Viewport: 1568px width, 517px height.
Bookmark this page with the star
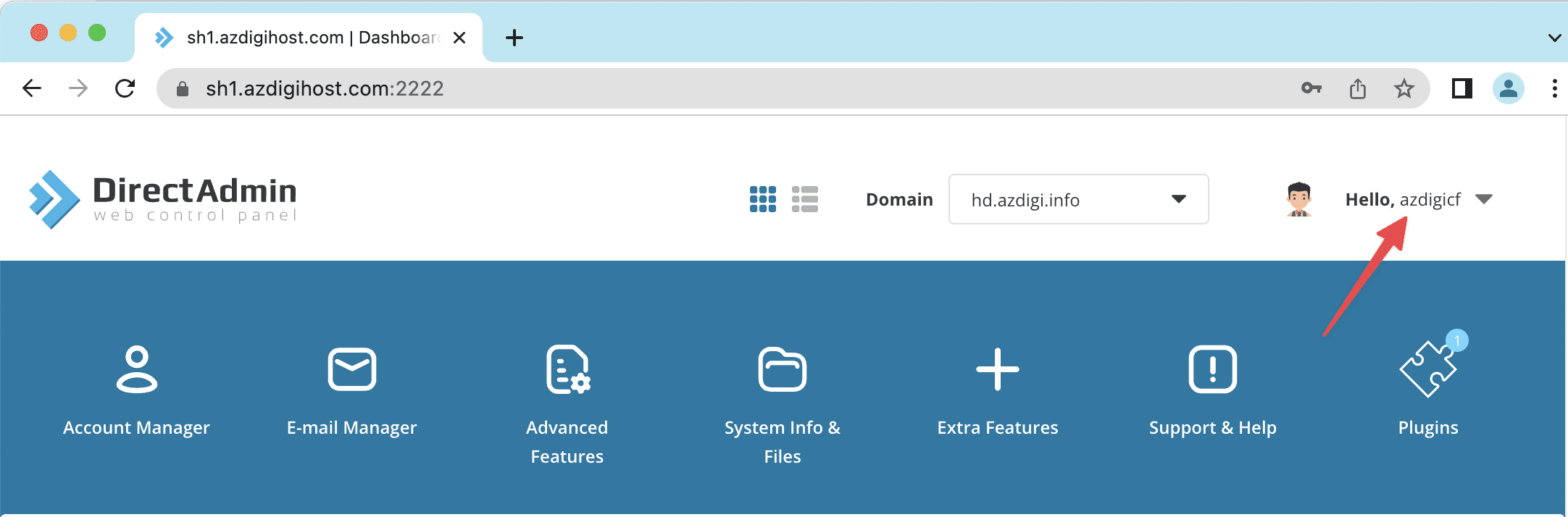pyautogui.click(x=1404, y=88)
